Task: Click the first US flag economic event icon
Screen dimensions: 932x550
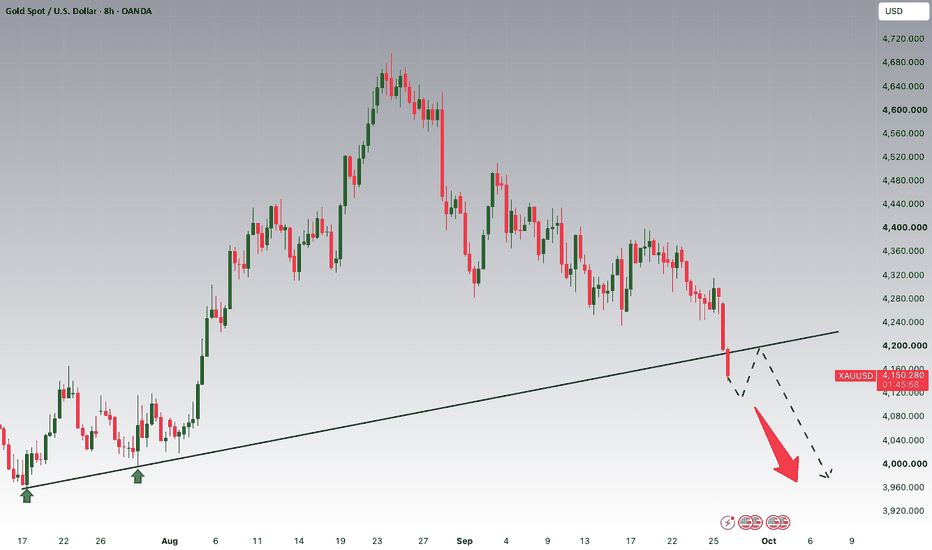Action: click(x=745, y=523)
